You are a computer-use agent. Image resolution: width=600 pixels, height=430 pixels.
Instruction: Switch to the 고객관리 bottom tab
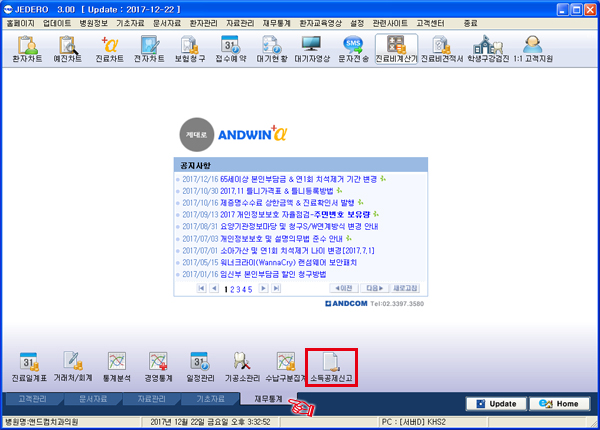tap(33, 399)
